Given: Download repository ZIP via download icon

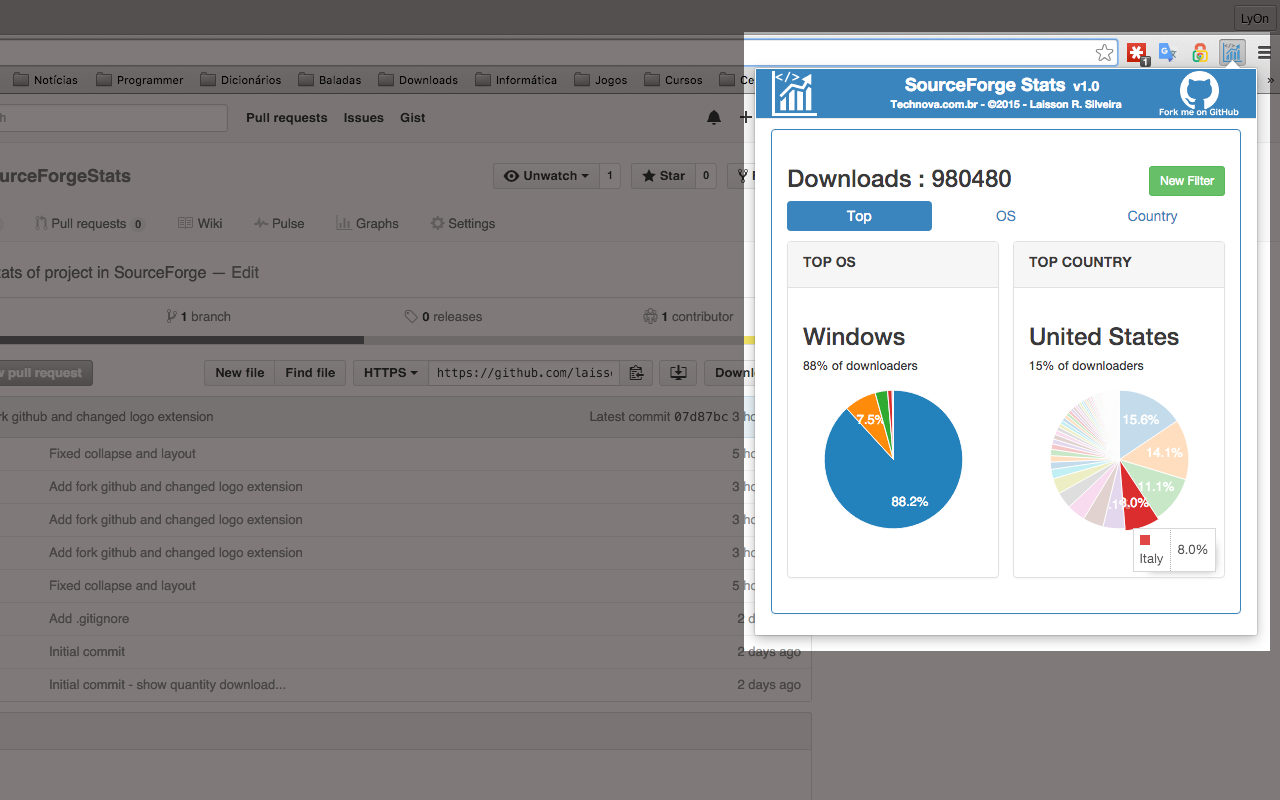Looking at the screenshot, I should coord(678,372).
